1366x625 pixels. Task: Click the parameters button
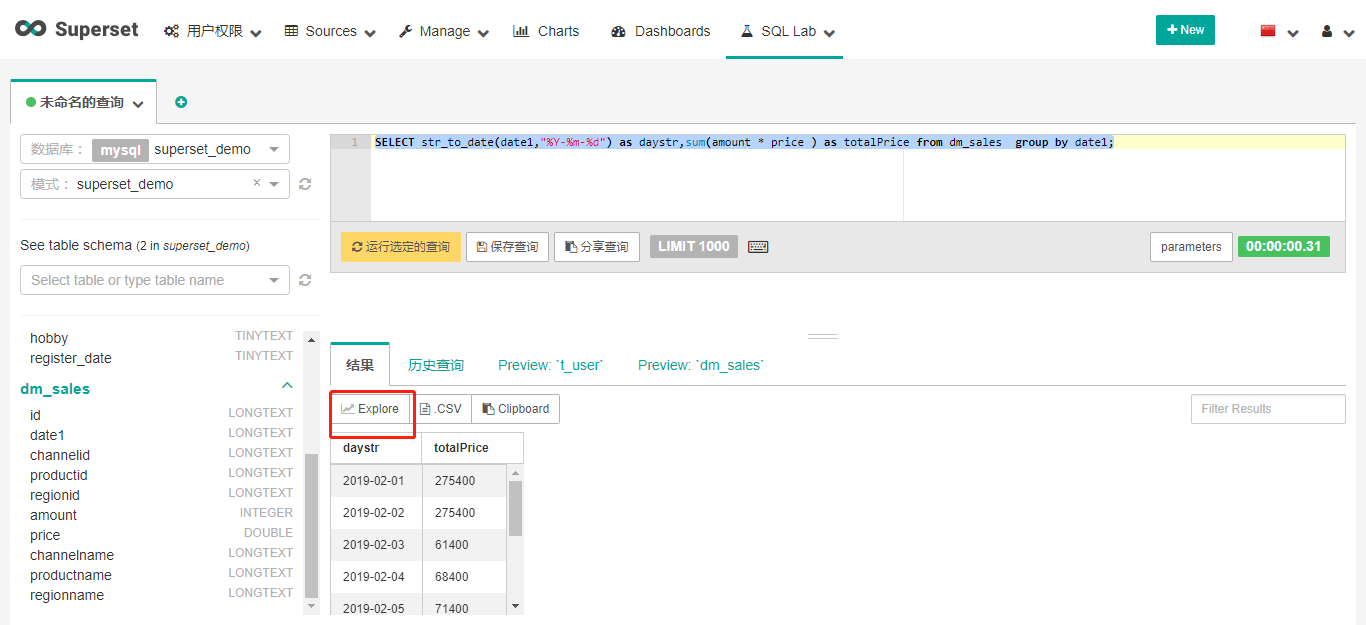[x=1191, y=246]
